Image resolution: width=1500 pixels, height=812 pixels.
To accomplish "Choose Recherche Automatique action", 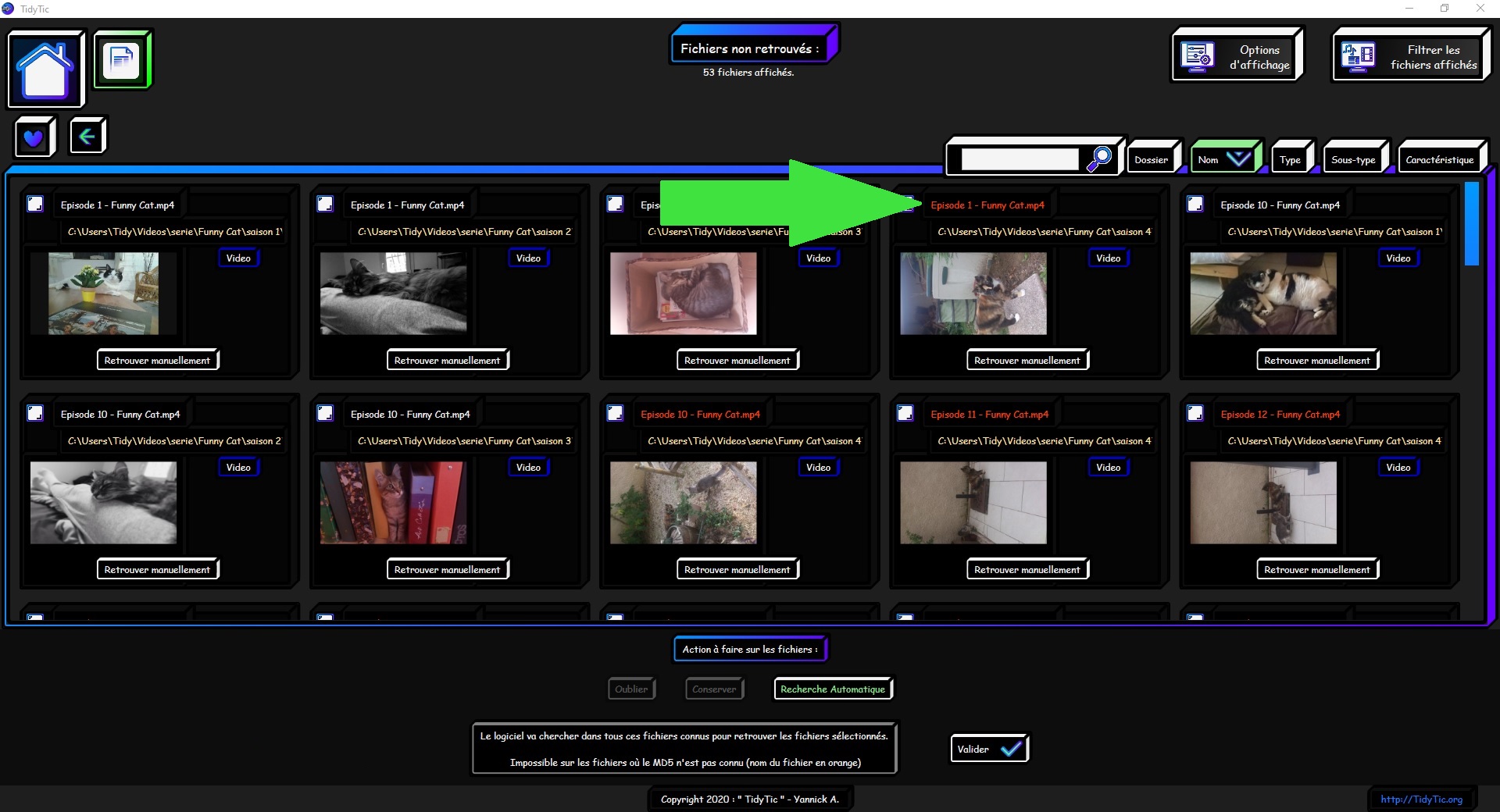I will [x=833, y=689].
